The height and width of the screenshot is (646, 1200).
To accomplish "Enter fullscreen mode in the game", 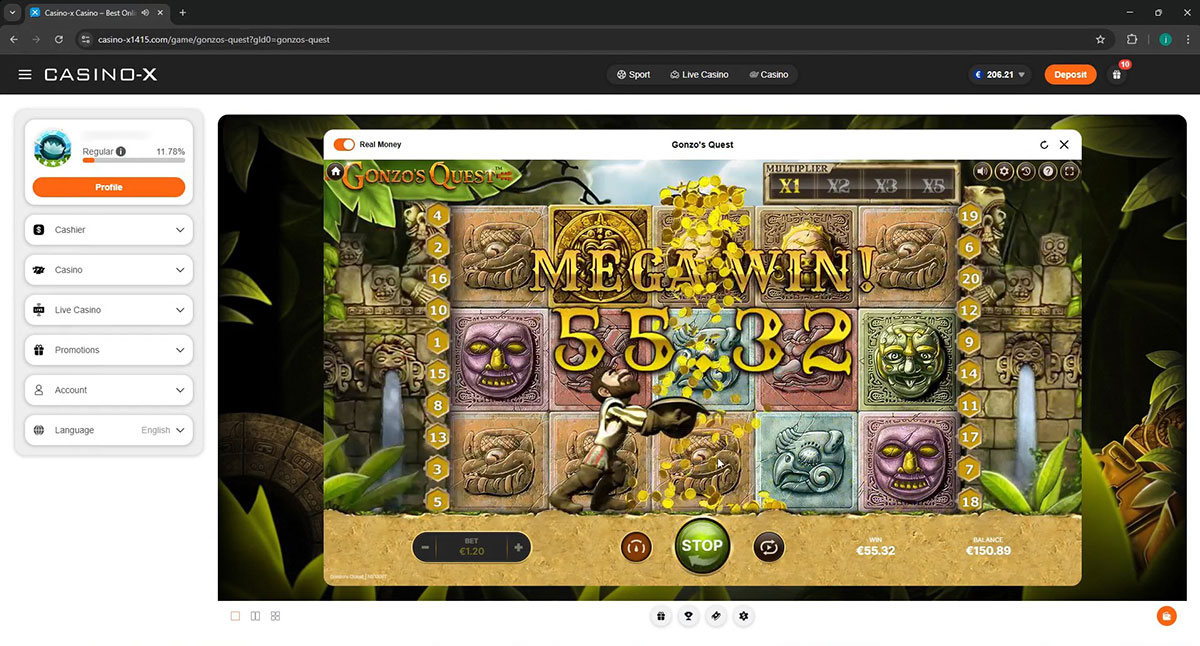I will coord(1070,172).
